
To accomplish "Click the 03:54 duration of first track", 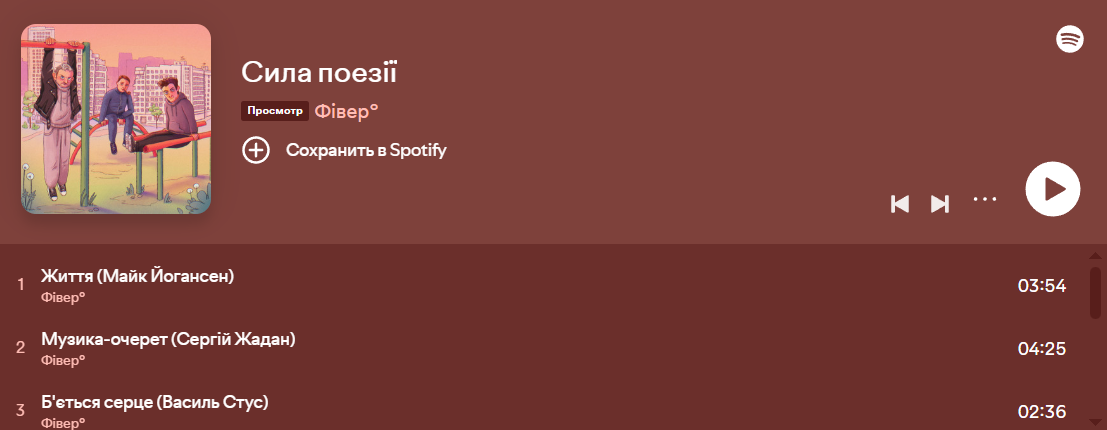I will tap(1042, 286).
